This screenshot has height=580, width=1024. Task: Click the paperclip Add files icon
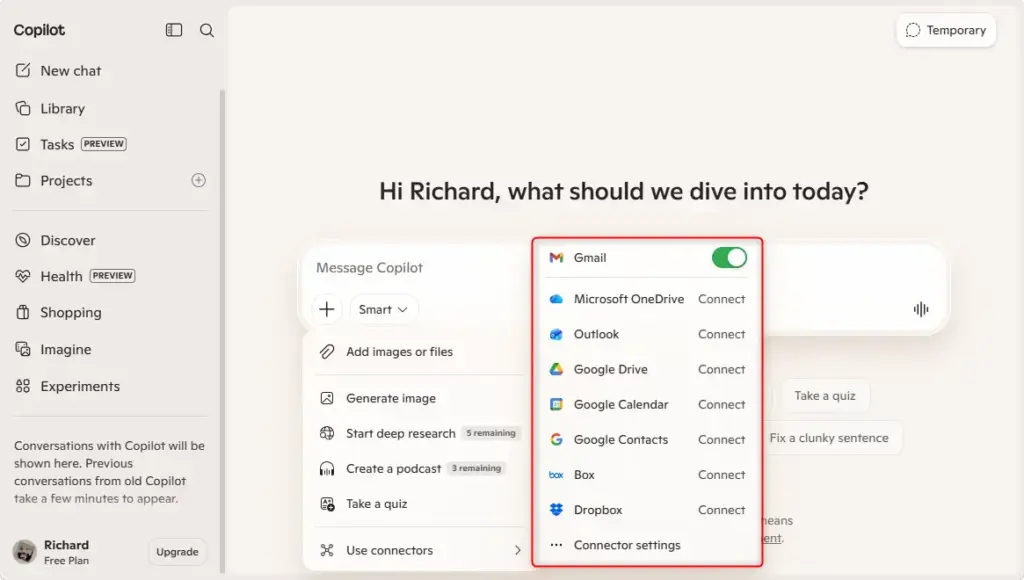pyautogui.click(x=327, y=351)
